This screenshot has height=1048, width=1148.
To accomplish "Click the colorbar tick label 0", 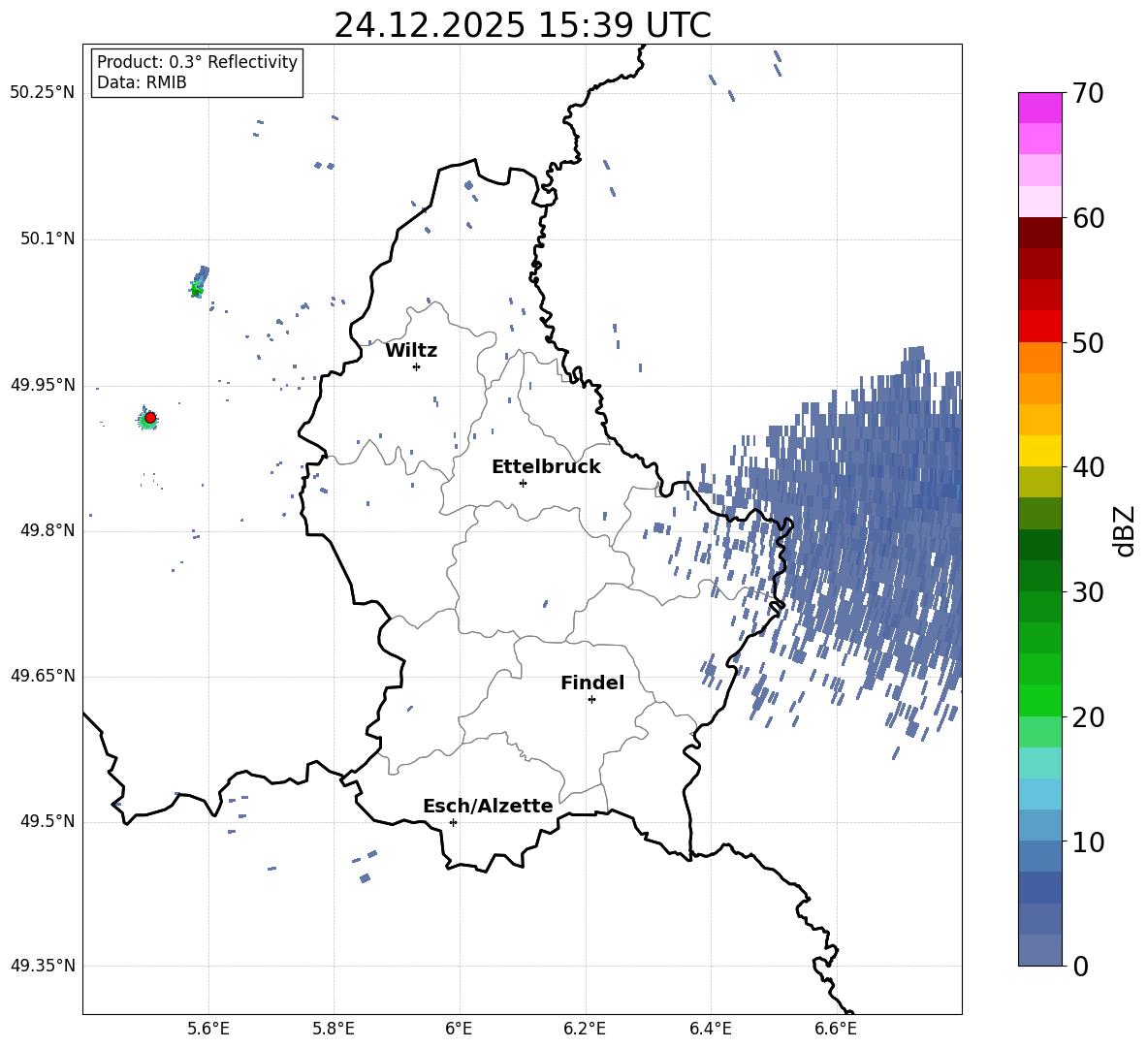I will pos(1081,967).
